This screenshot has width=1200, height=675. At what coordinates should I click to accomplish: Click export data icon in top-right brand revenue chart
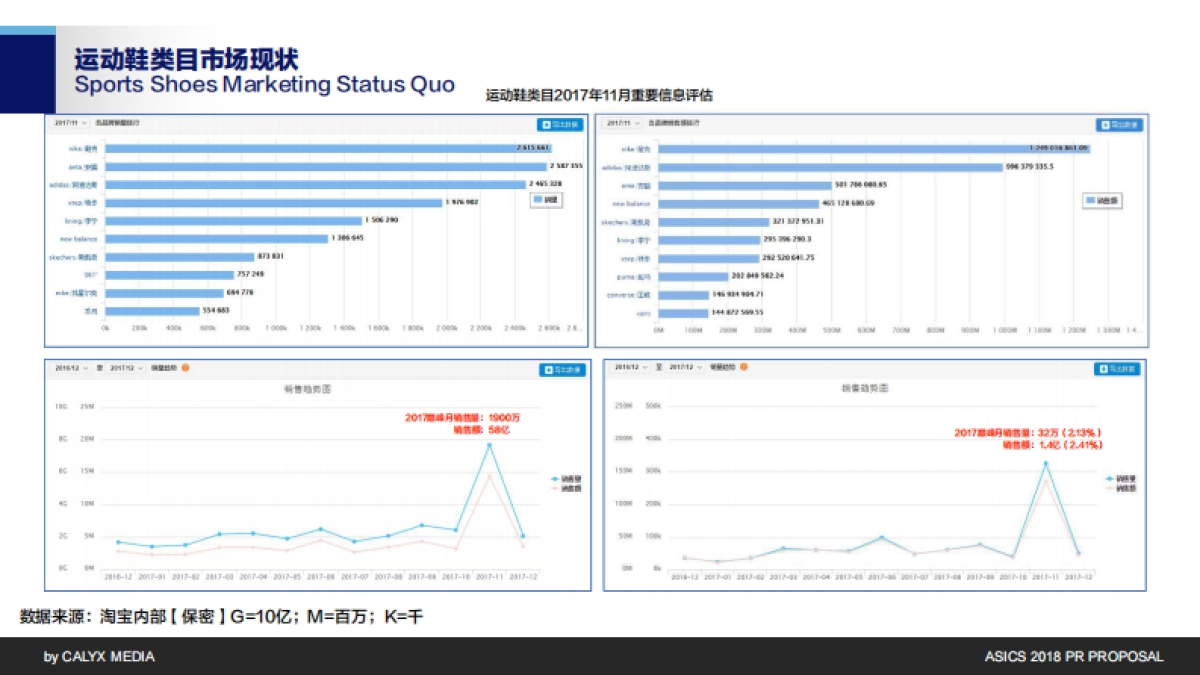tap(1119, 125)
